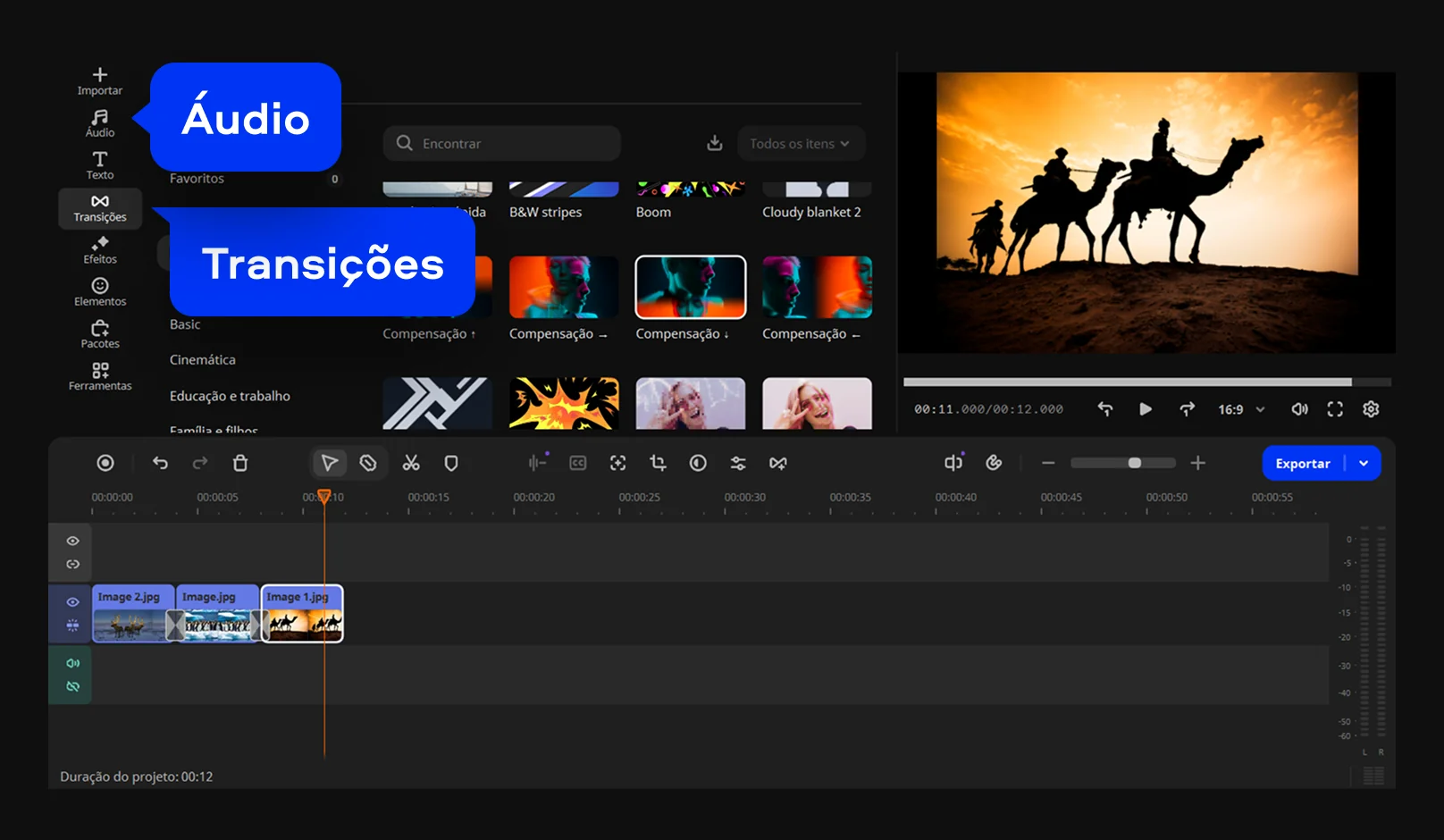The width and height of the screenshot is (1444, 840).
Task: Select the Cinemática category
Action: point(203,359)
